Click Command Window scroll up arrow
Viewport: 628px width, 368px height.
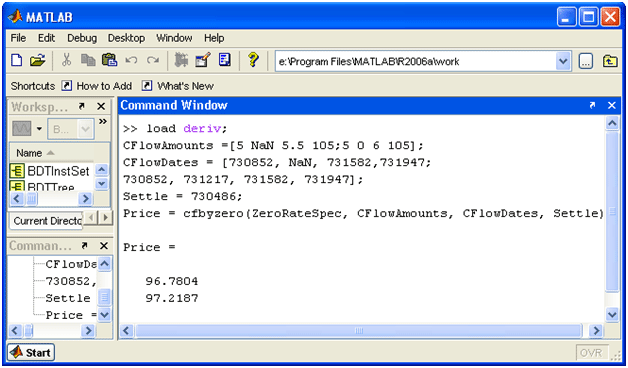[612, 123]
